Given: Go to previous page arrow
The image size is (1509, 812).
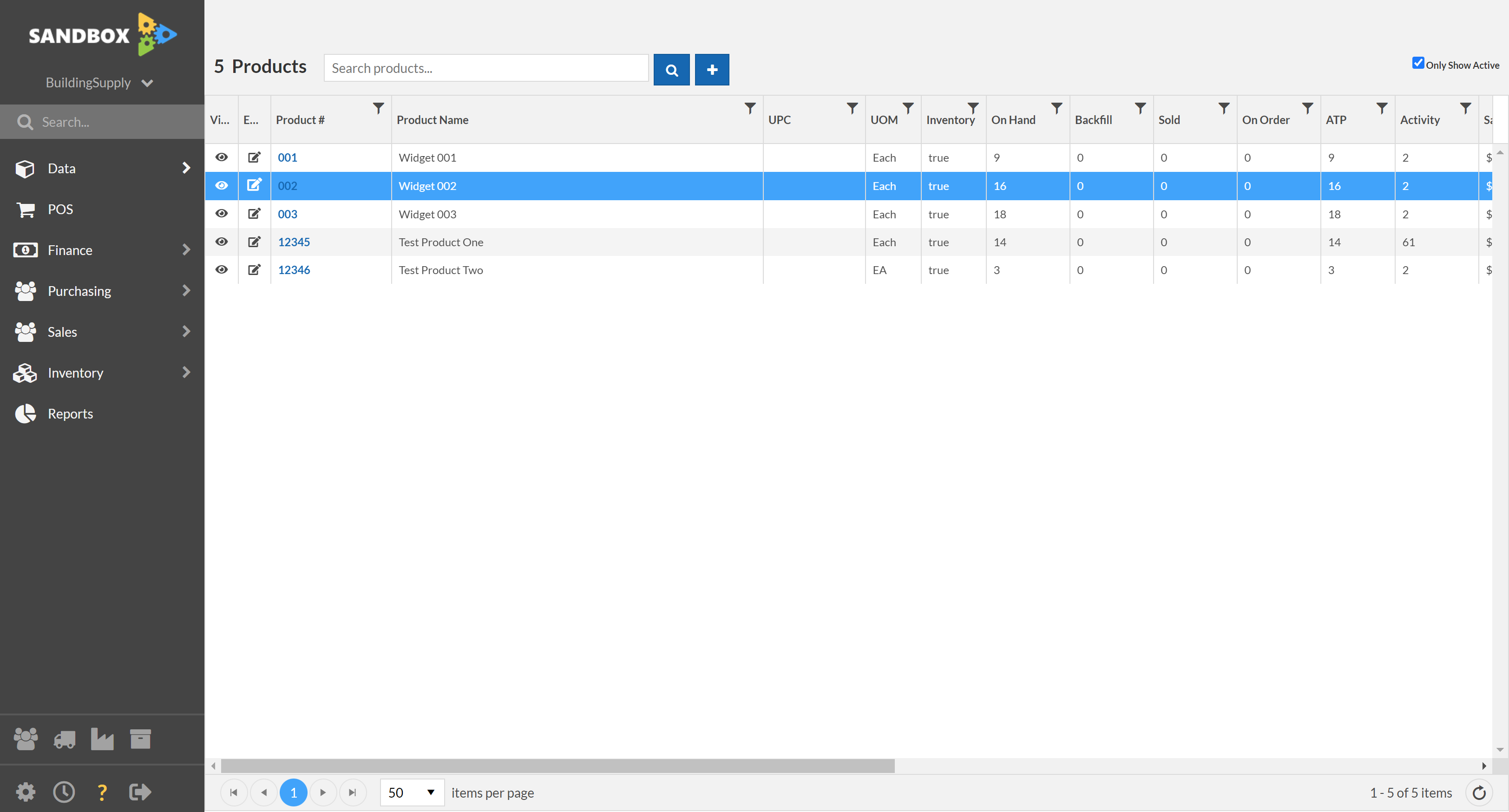Looking at the screenshot, I should pos(263,792).
